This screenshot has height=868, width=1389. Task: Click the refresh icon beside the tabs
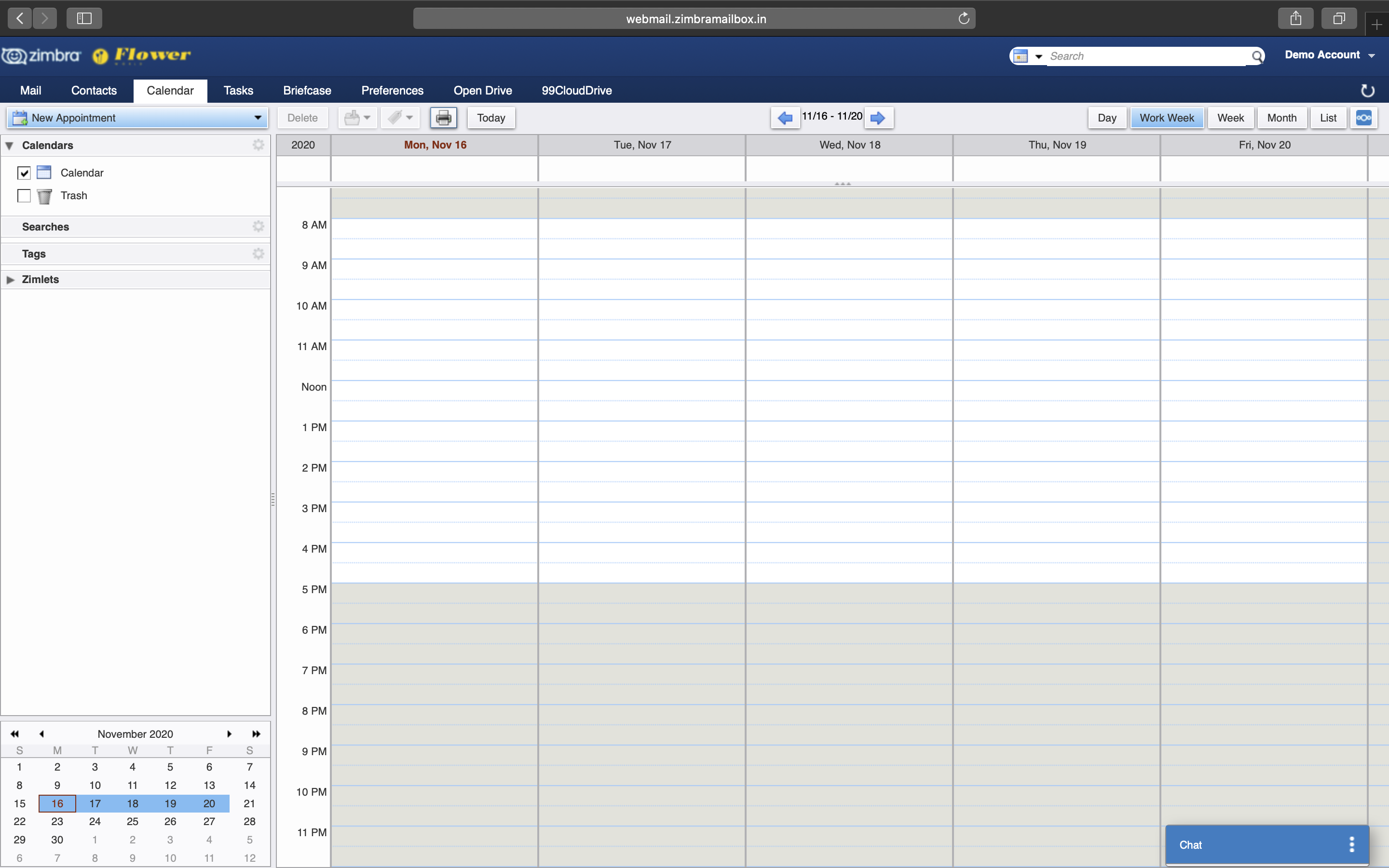click(1367, 91)
